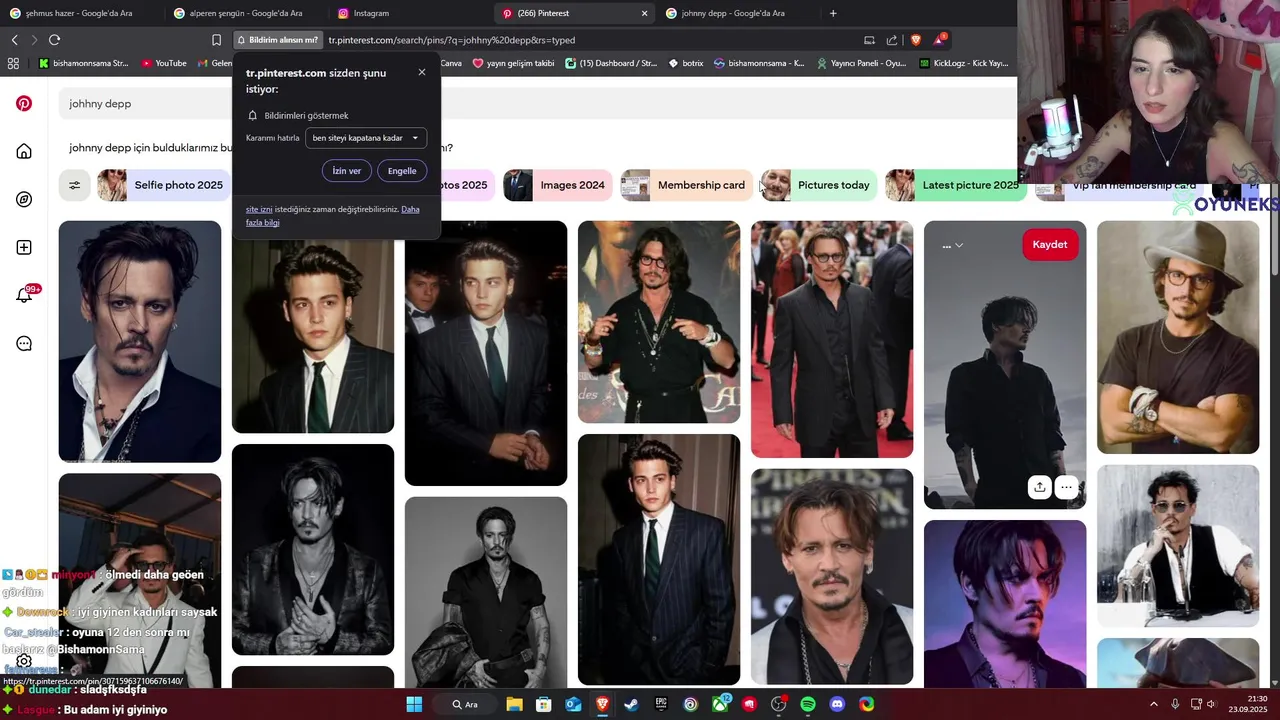Close the (266) Pinterest tab
The width and height of the screenshot is (1280, 720).
pyautogui.click(x=644, y=13)
